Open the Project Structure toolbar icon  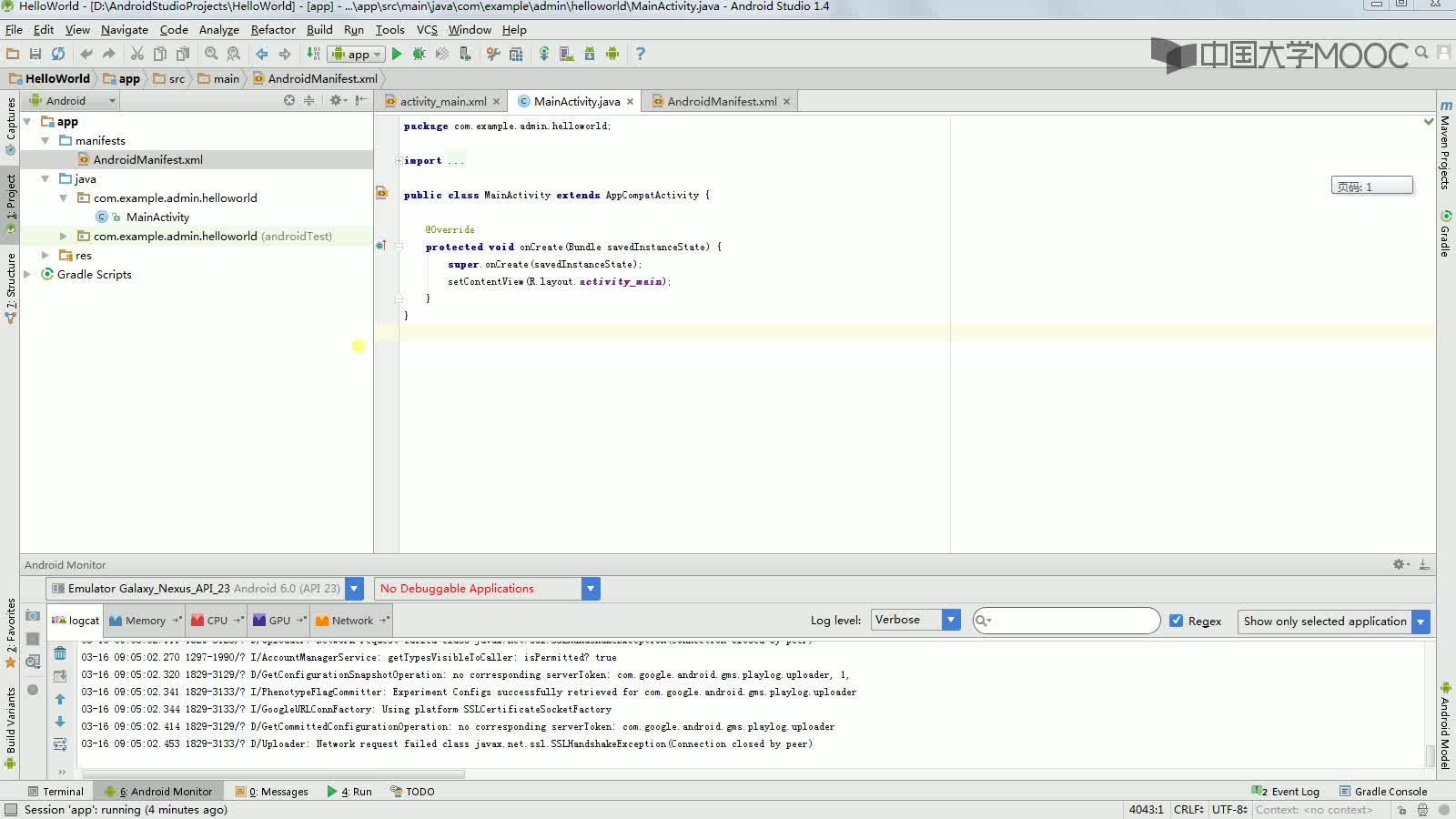[x=516, y=54]
